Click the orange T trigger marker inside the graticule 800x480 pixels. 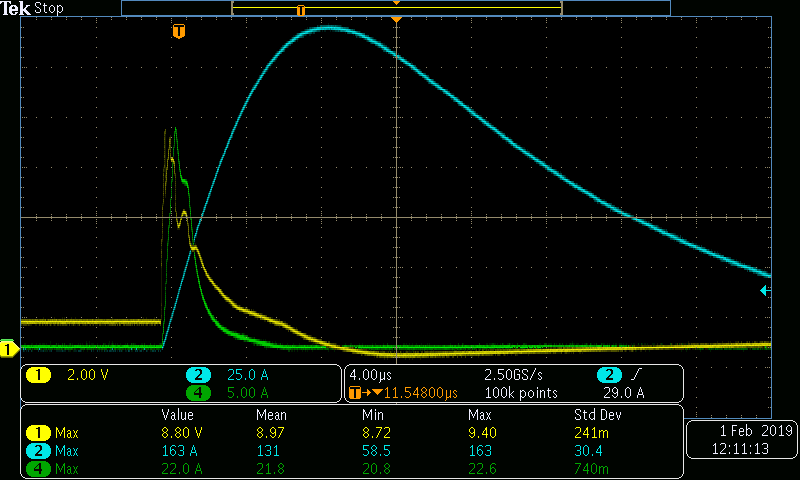[x=179, y=31]
